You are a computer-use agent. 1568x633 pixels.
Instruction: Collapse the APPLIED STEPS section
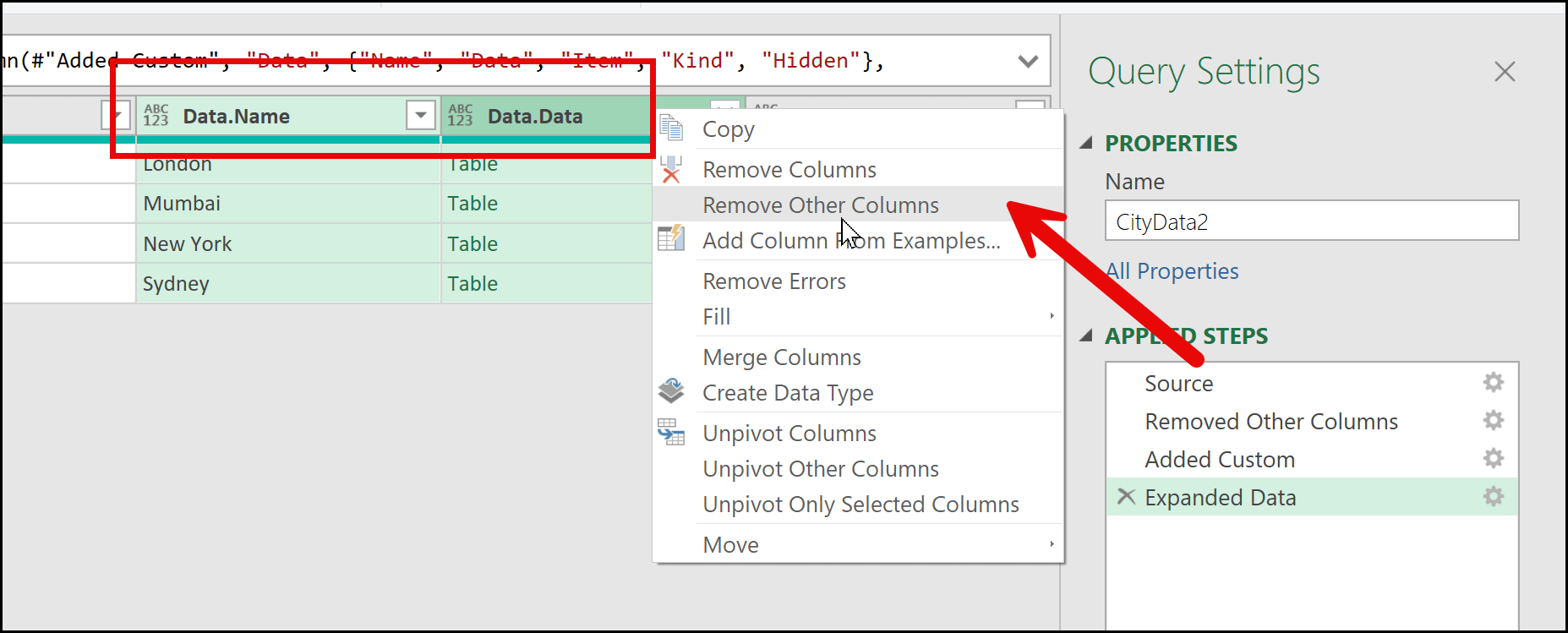tap(1087, 336)
